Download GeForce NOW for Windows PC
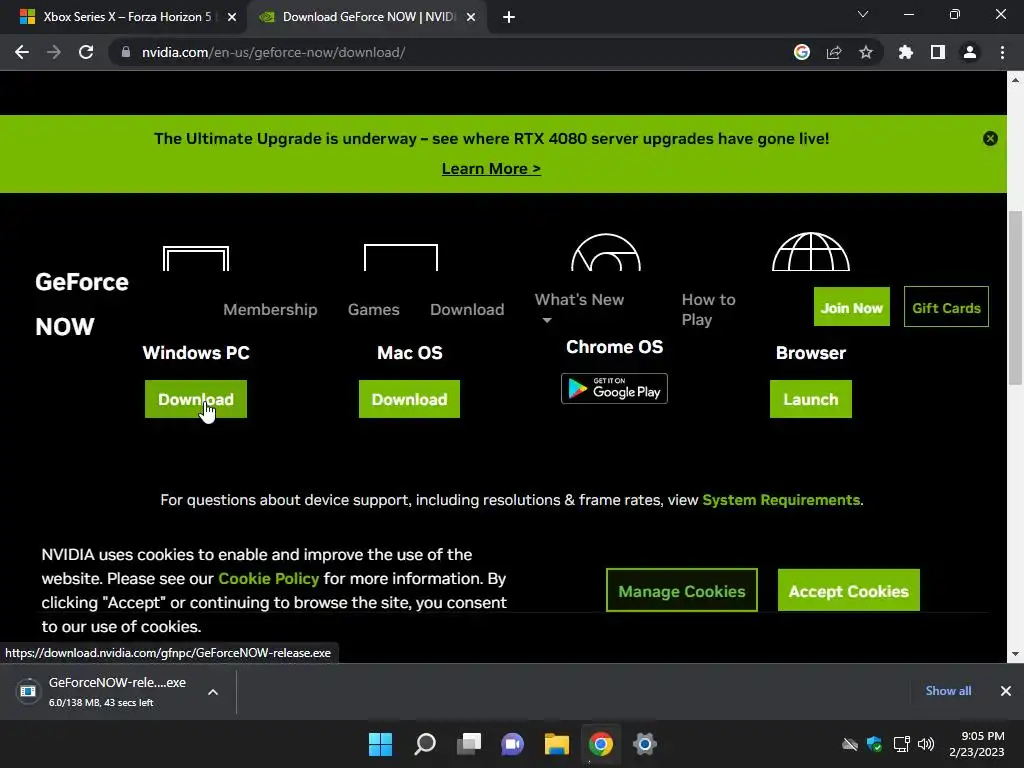Viewport: 1024px width, 768px height. pyautogui.click(x=196, y=399)
